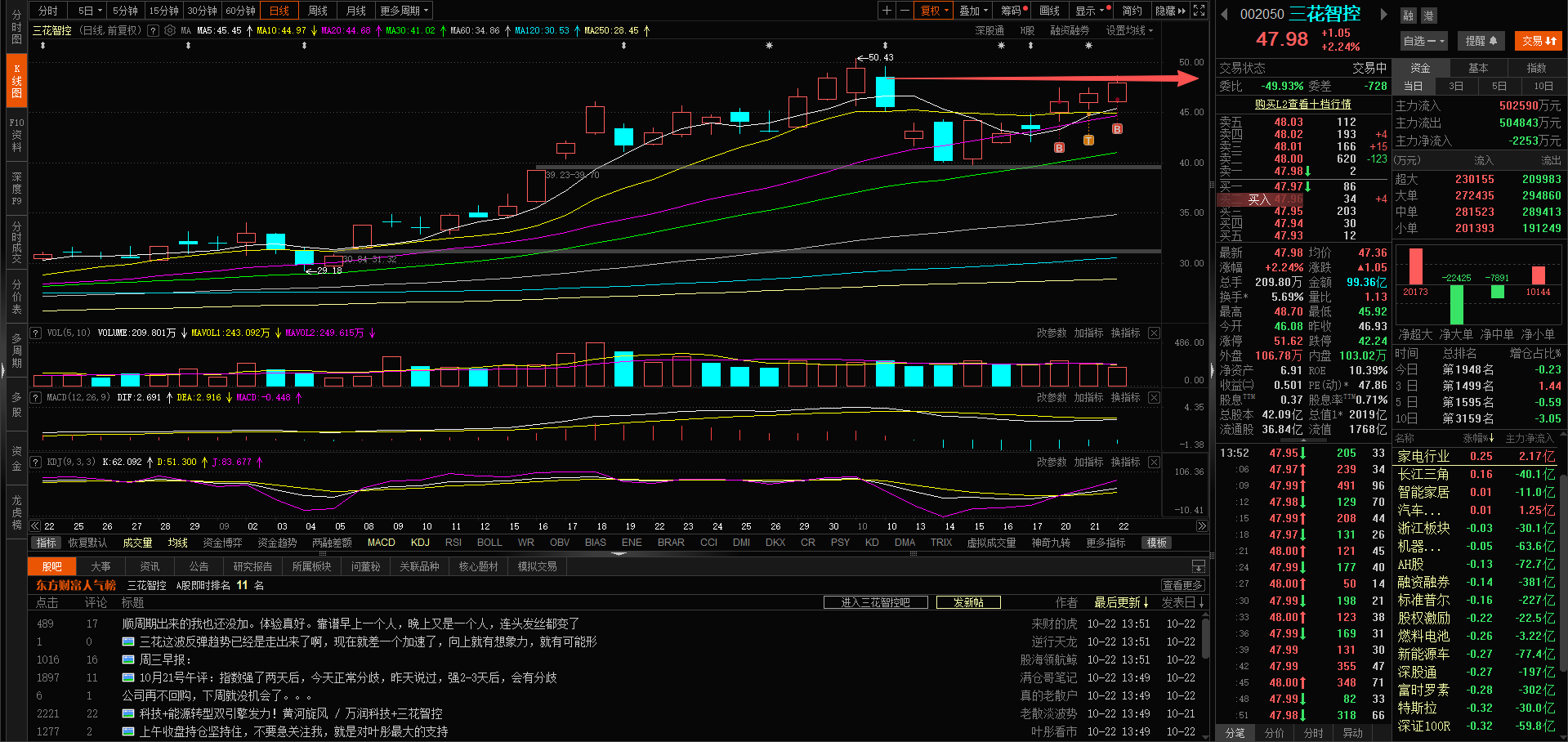Click the 画线 drawing tool button
The width and height of the screenshot is (1568, 742).
click(x=1049, y=11)
